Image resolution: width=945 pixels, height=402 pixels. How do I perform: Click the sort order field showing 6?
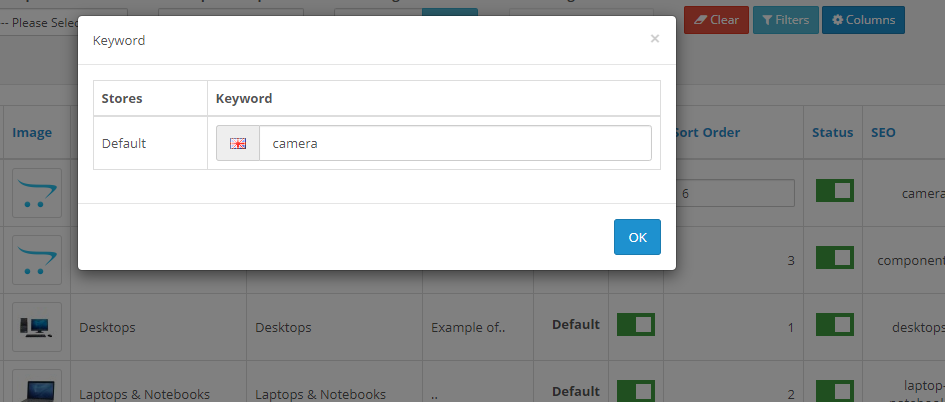[x=736, y=193]
